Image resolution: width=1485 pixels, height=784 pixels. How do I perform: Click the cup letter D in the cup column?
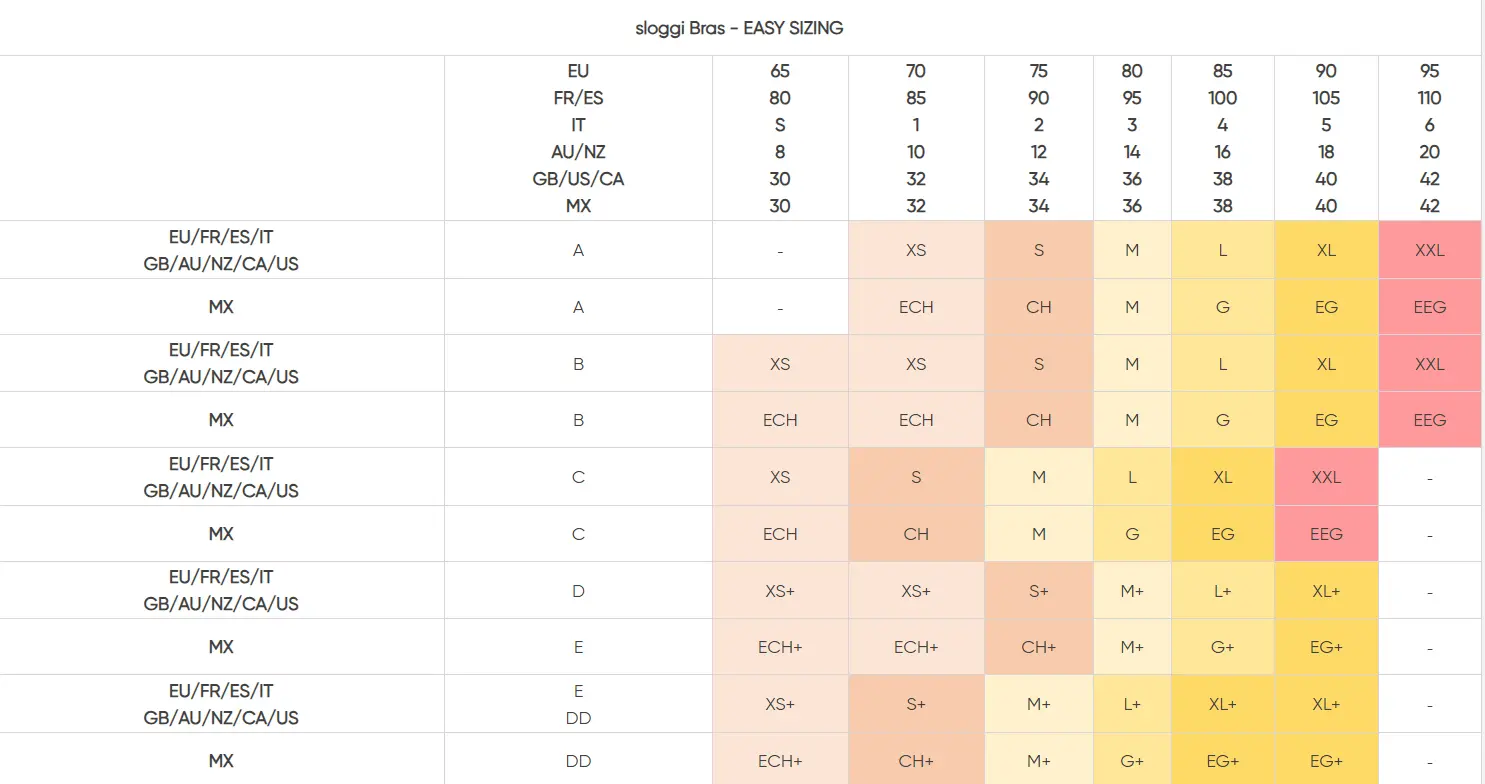pos(578,591)
